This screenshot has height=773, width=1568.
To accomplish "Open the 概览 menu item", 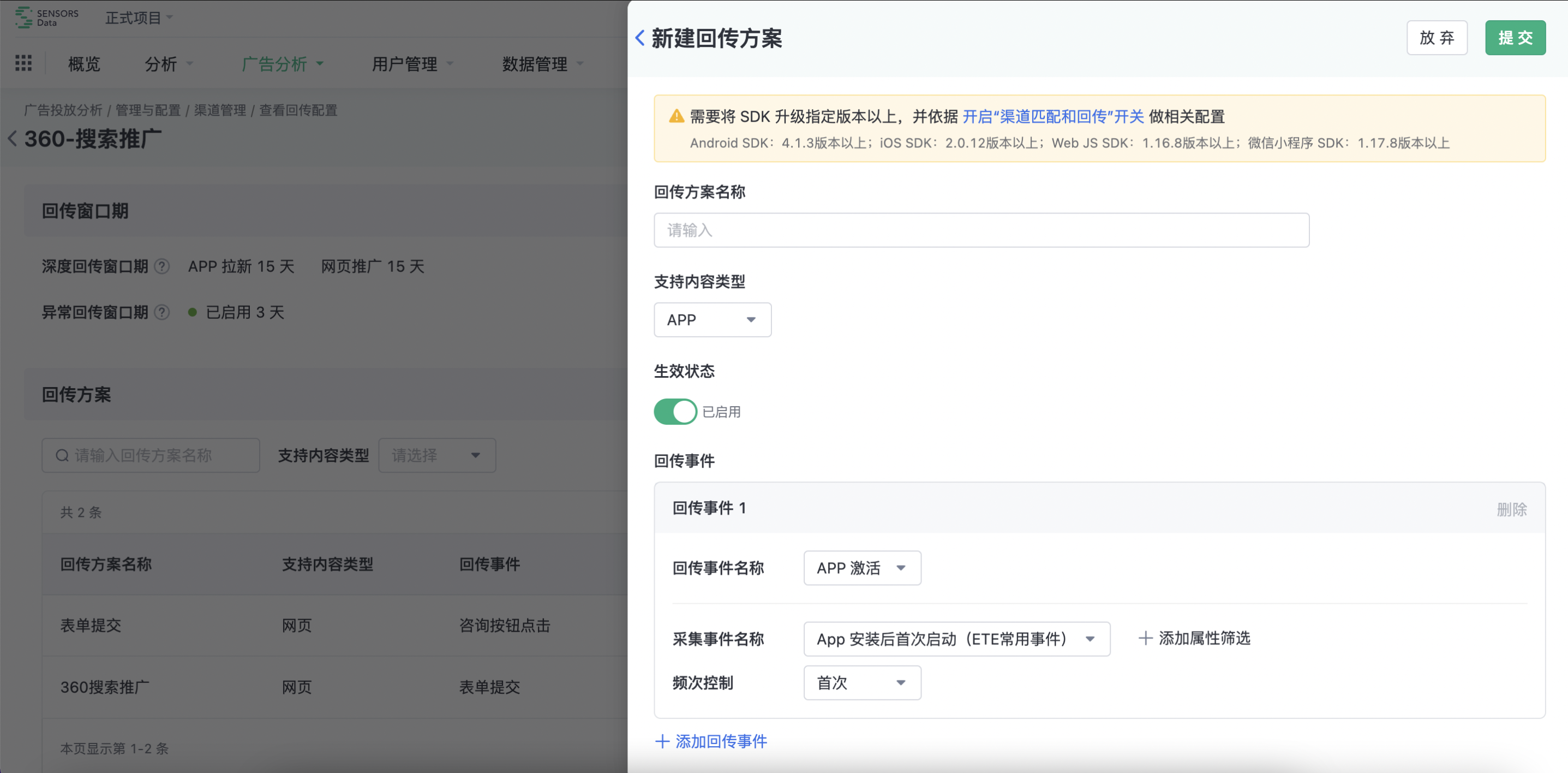I will click(84, 64).
